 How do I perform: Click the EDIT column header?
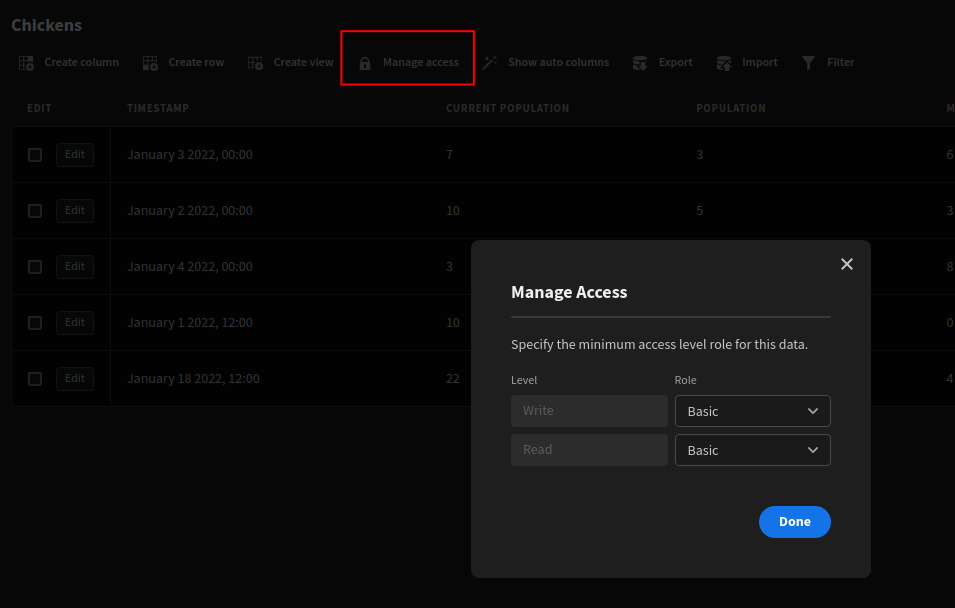39,108
